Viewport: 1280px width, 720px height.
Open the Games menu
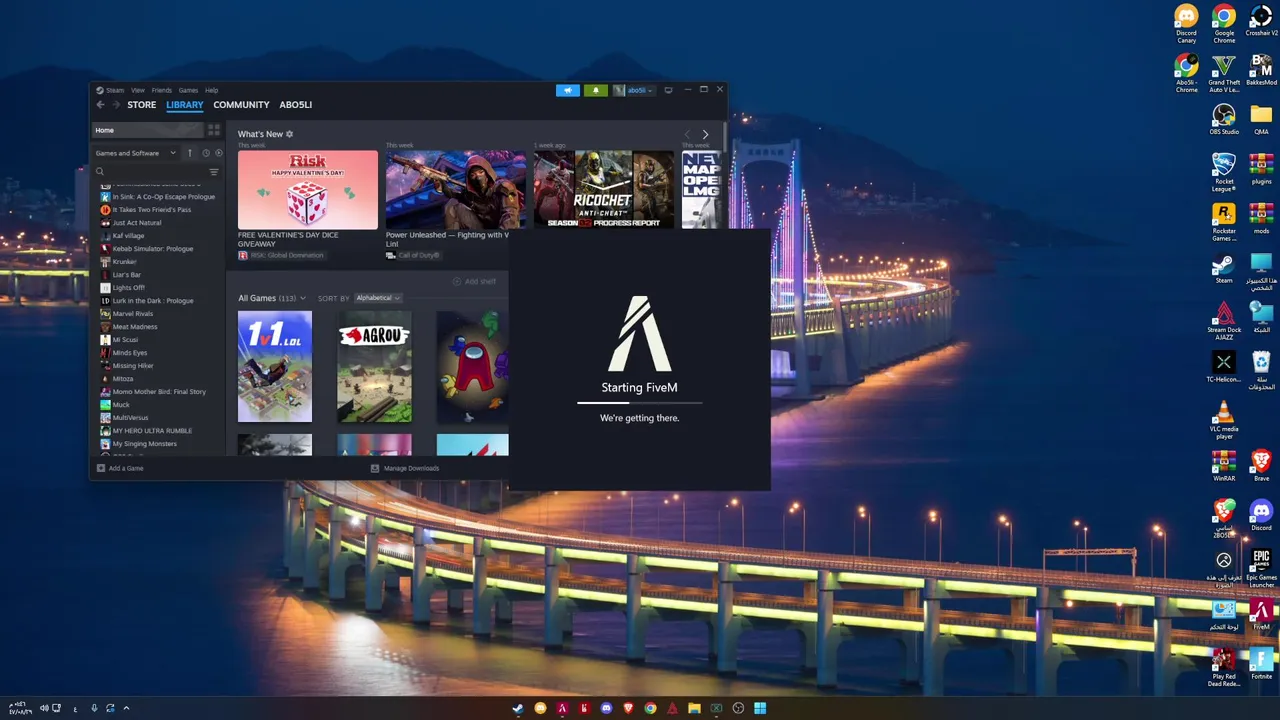(x=188, y=90)
